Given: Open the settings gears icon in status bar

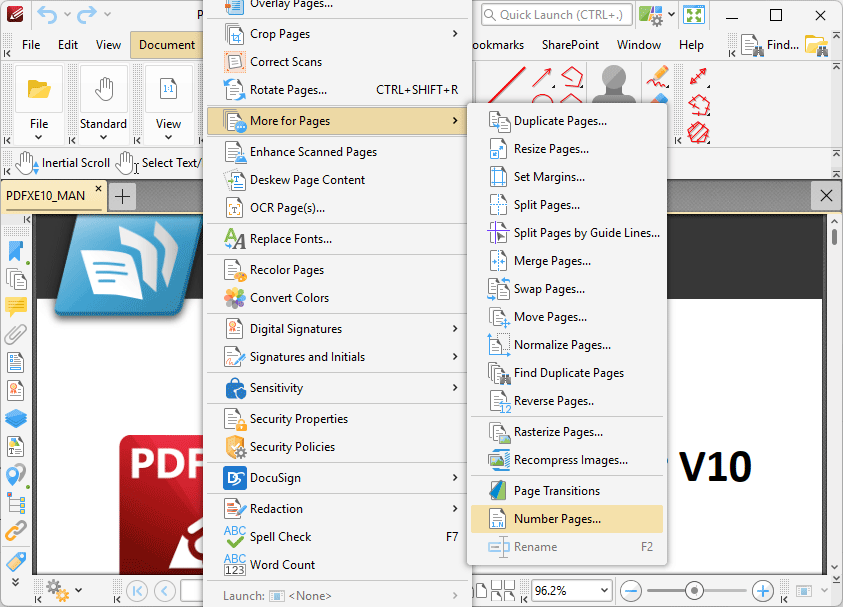Looking at the screenshot, I should point(57,590).
